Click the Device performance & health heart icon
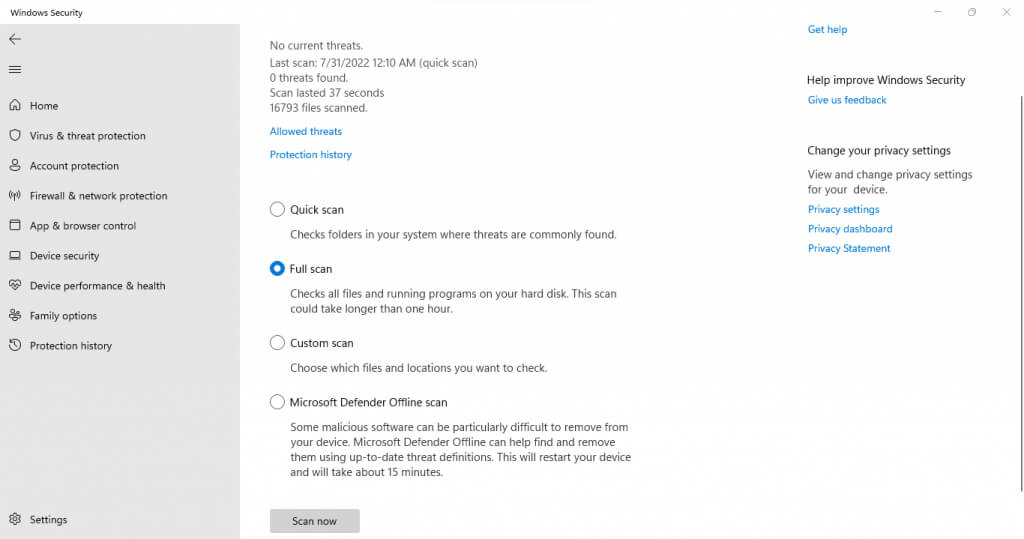Screen dimensions: 1024x539 (x=15, y=286)
